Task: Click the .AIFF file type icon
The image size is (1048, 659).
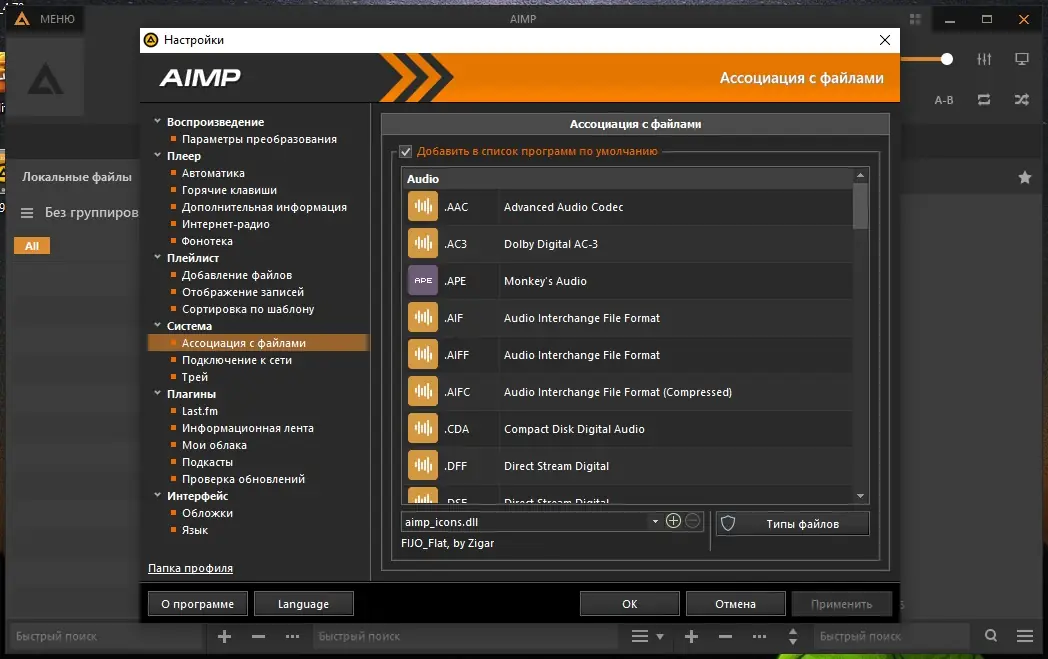Action: coord(422,355)
